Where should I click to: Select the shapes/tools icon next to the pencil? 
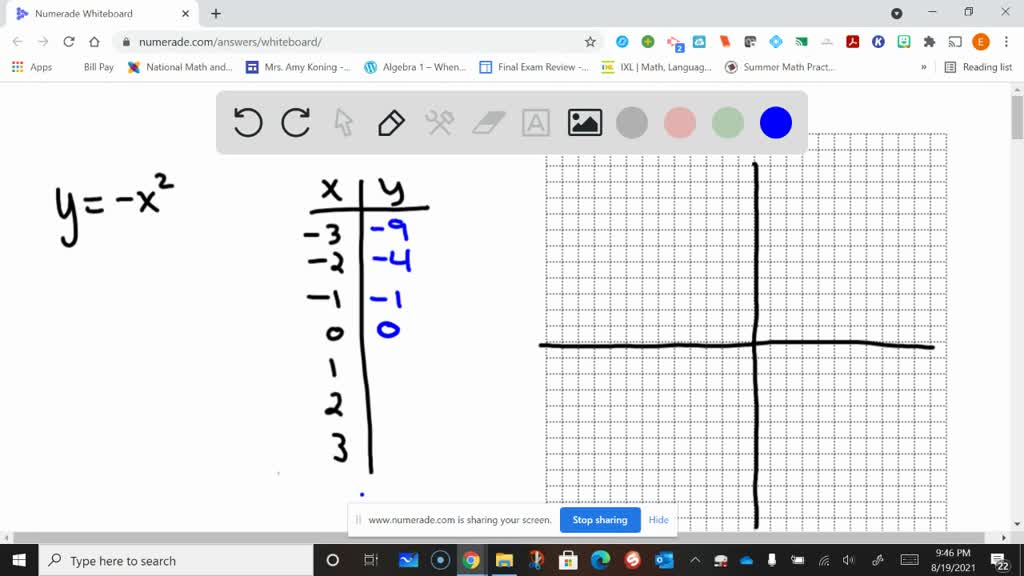(x=438, y=122)
